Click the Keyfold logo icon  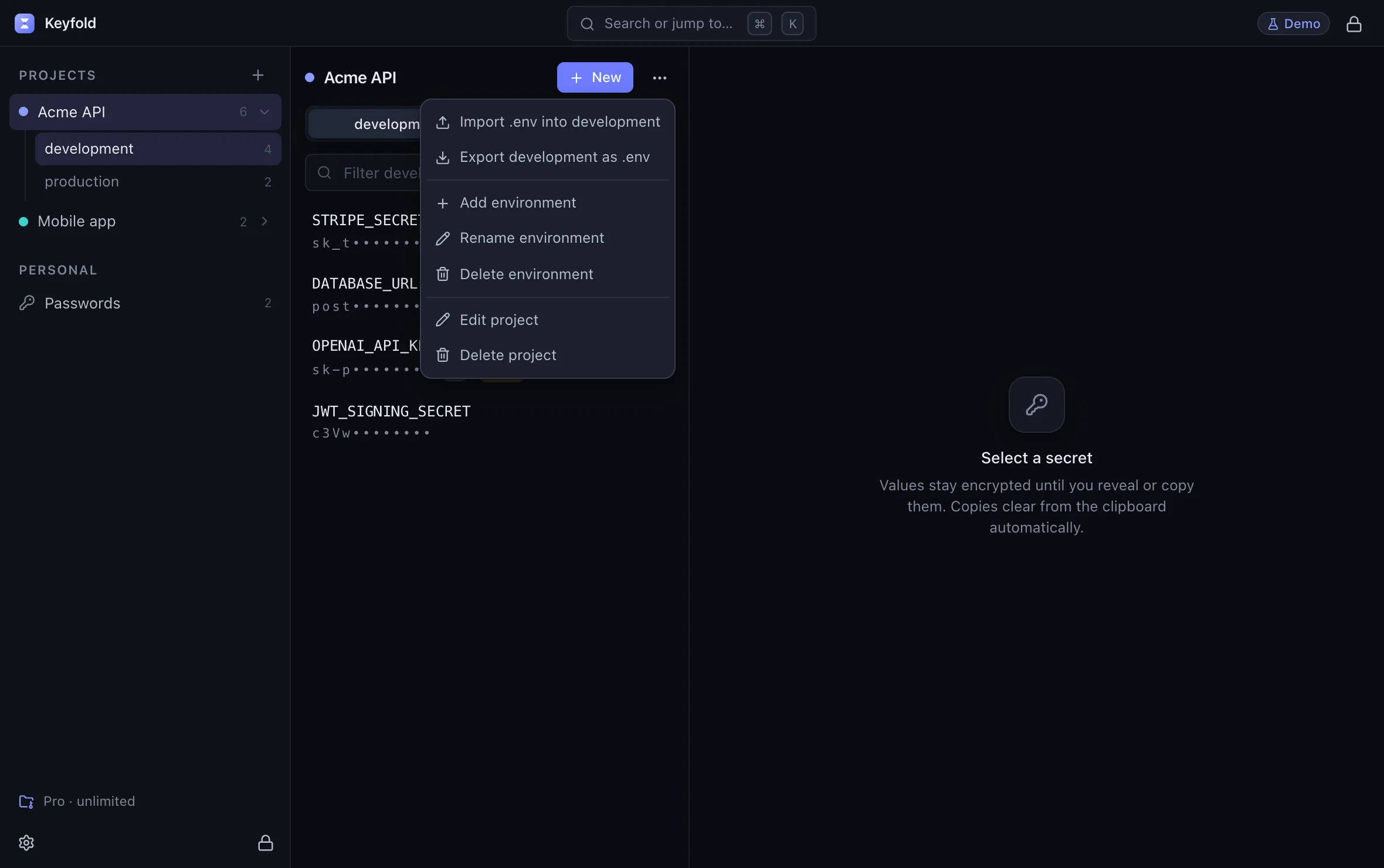tap(24, 23)
